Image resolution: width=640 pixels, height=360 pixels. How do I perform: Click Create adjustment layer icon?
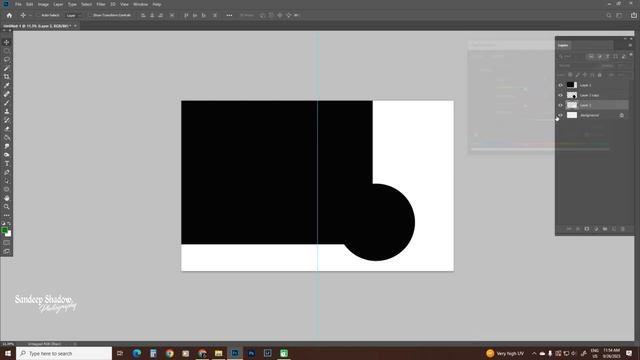coord(596,229)
